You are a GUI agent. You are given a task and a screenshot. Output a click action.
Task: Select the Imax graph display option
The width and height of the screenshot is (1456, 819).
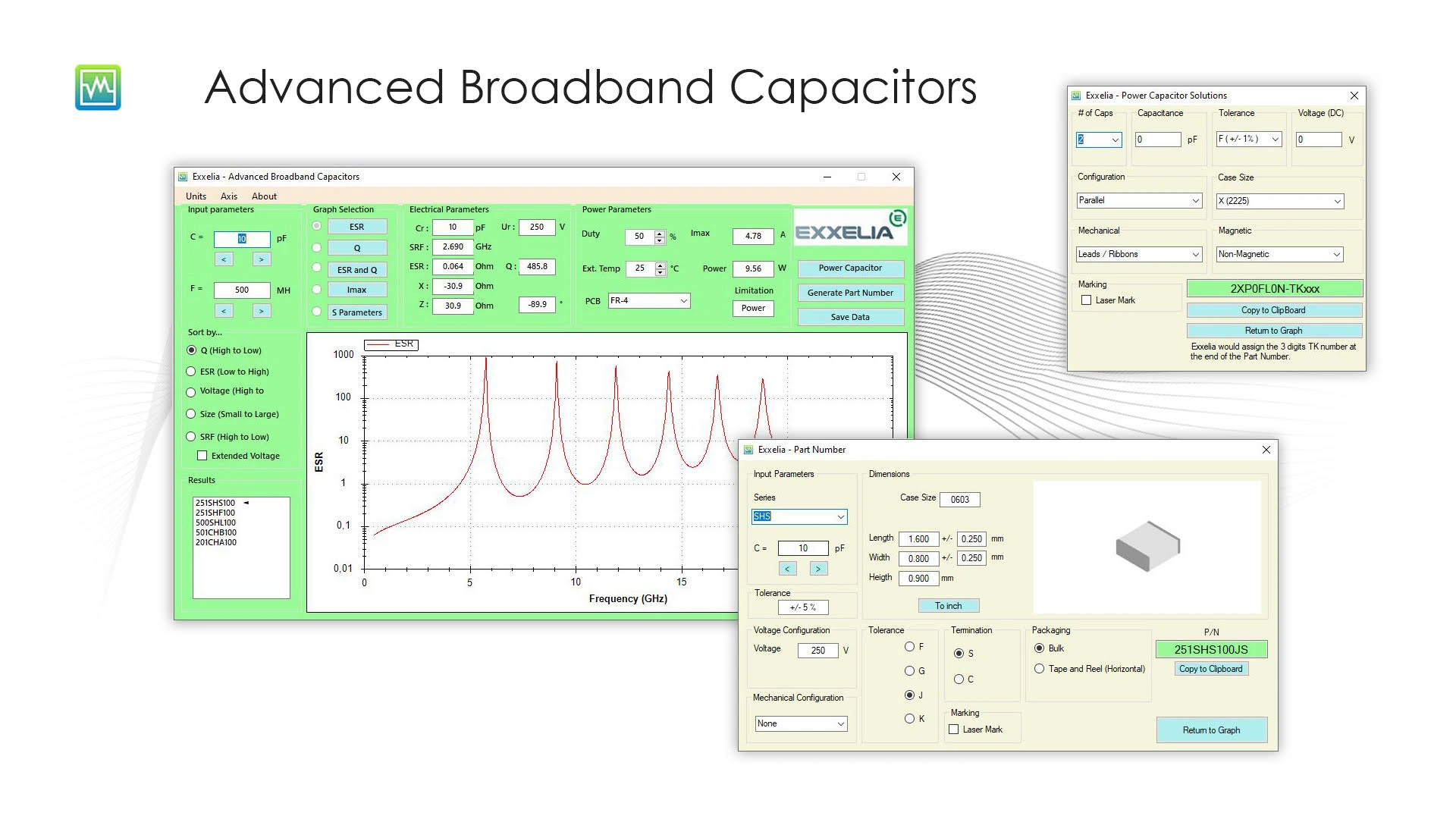[317, 289]
